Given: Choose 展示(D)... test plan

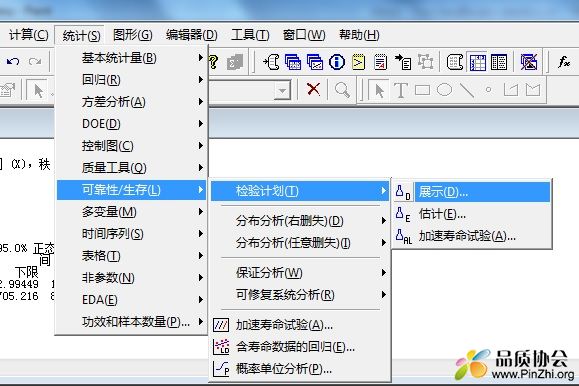Looking at the screenshot, I should [x=472, y=192].
